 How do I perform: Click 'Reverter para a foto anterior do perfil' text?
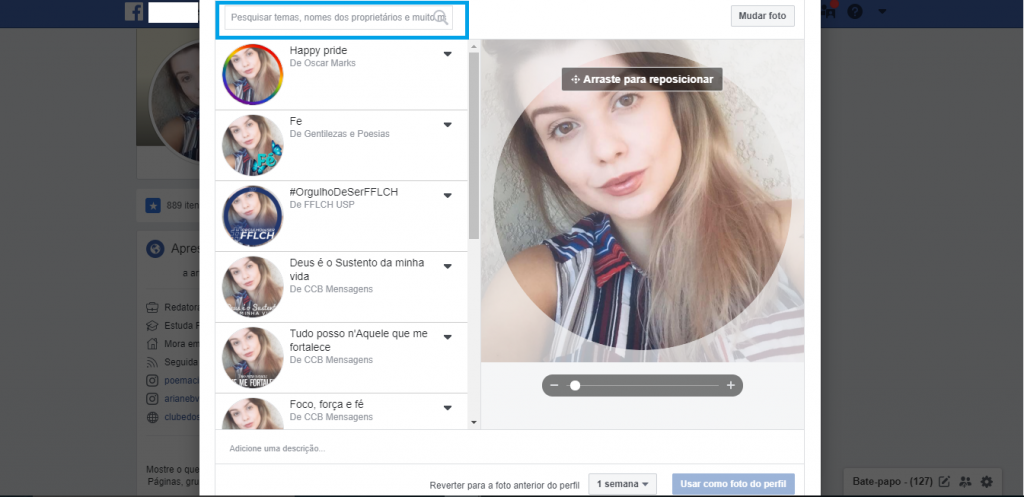tap(504, 485)
